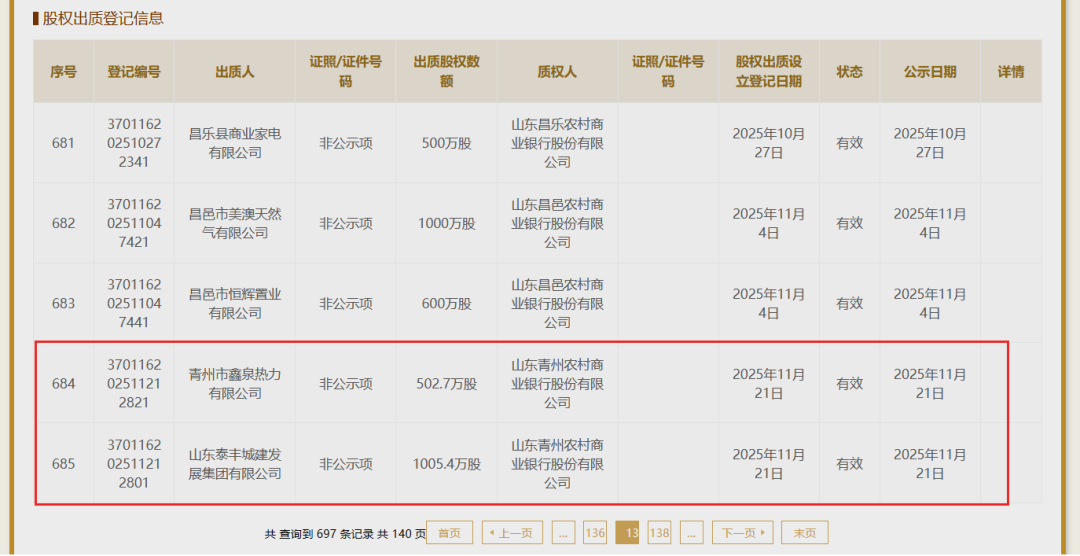
Task: Click the ellipsis after page 138
Action: (x=692, y=533)
